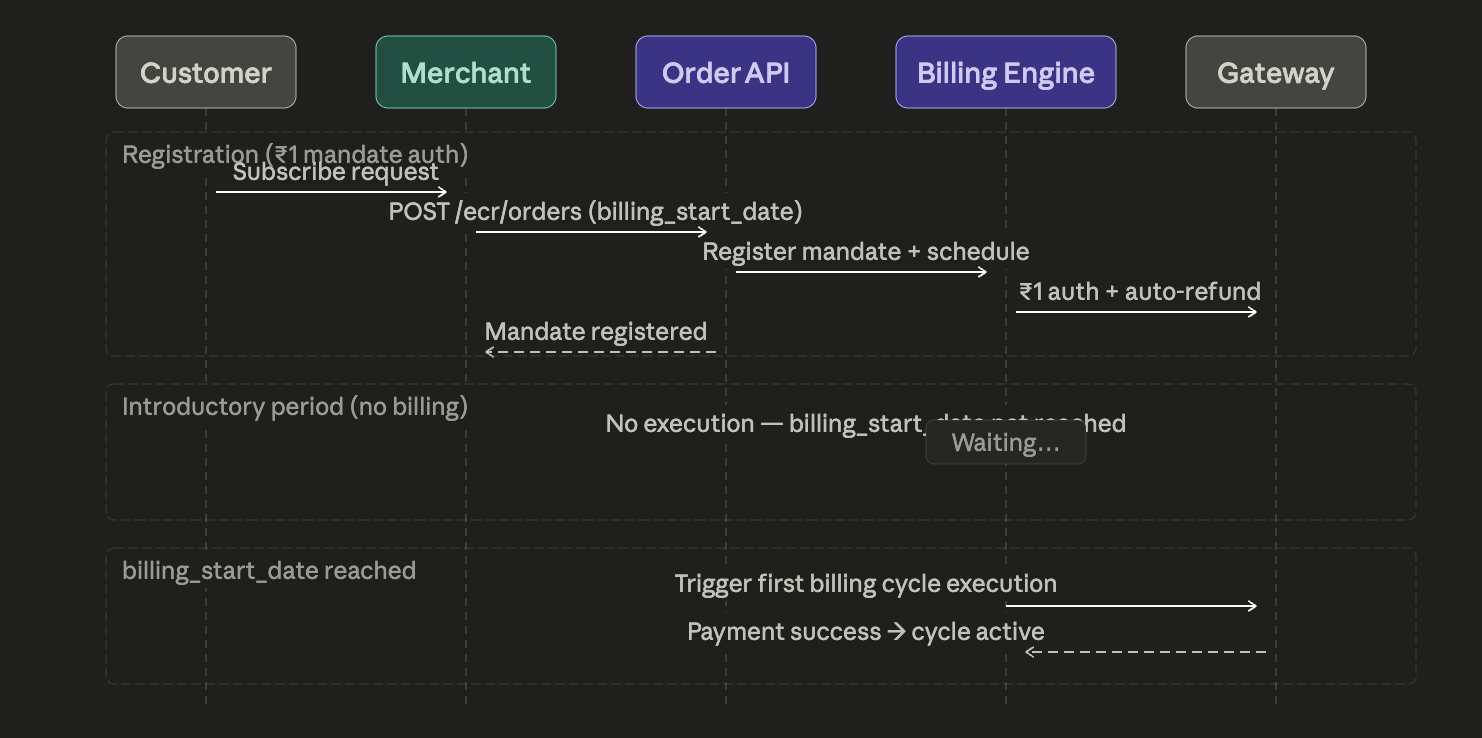Select 'Payment success → cycle active' message

866,632
